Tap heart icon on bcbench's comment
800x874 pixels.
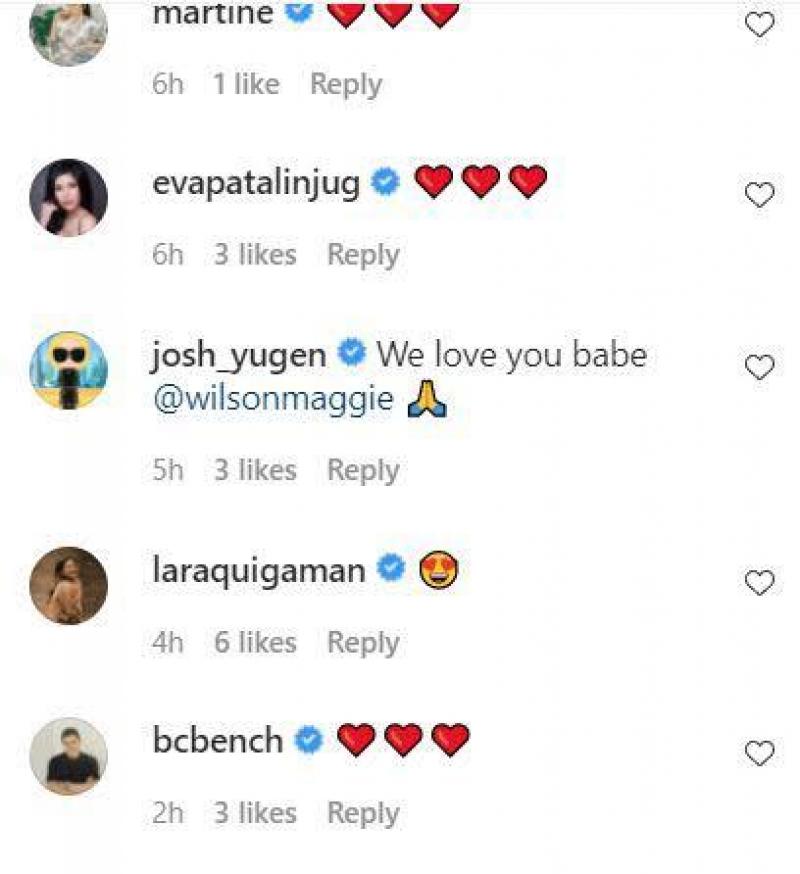(760, 753)
